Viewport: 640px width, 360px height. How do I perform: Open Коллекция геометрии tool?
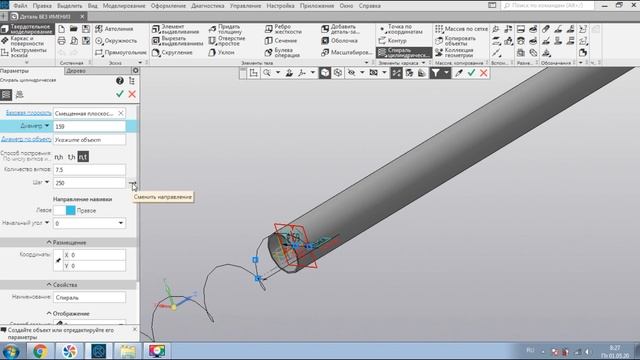click(x=454, y=53)
